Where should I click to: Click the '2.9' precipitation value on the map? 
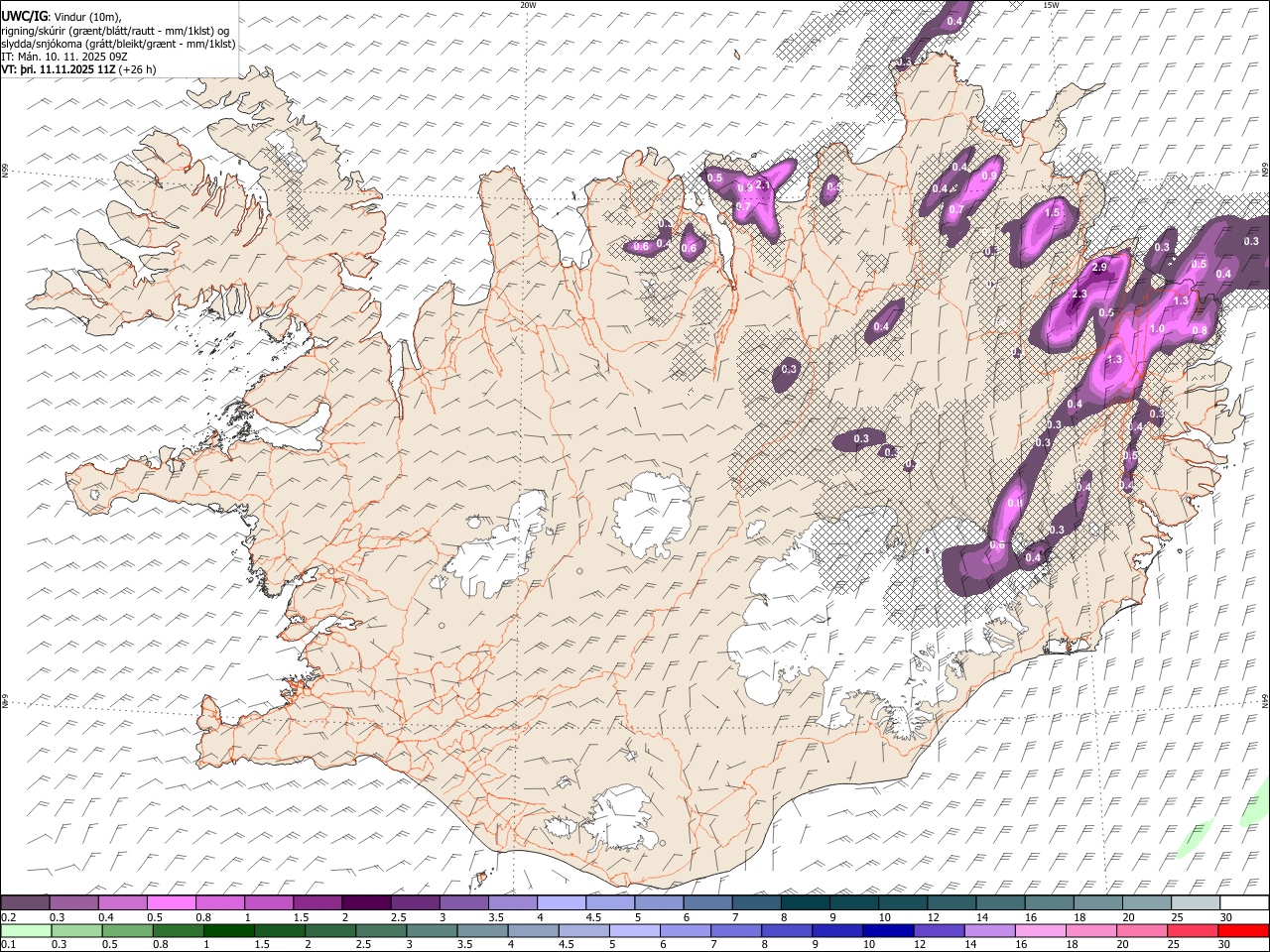tap(1099, 268)
